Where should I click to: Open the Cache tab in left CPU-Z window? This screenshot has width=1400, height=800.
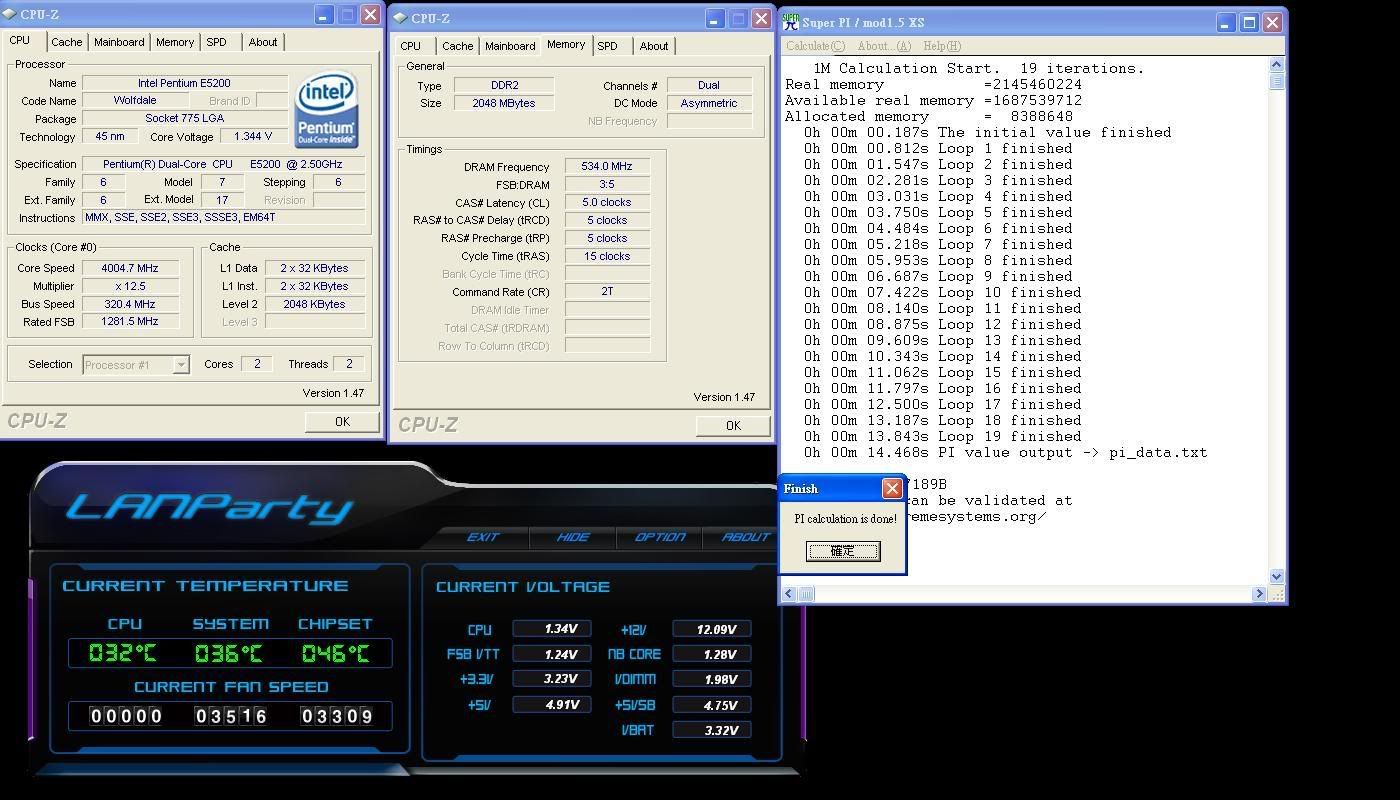tap(67, 42)
